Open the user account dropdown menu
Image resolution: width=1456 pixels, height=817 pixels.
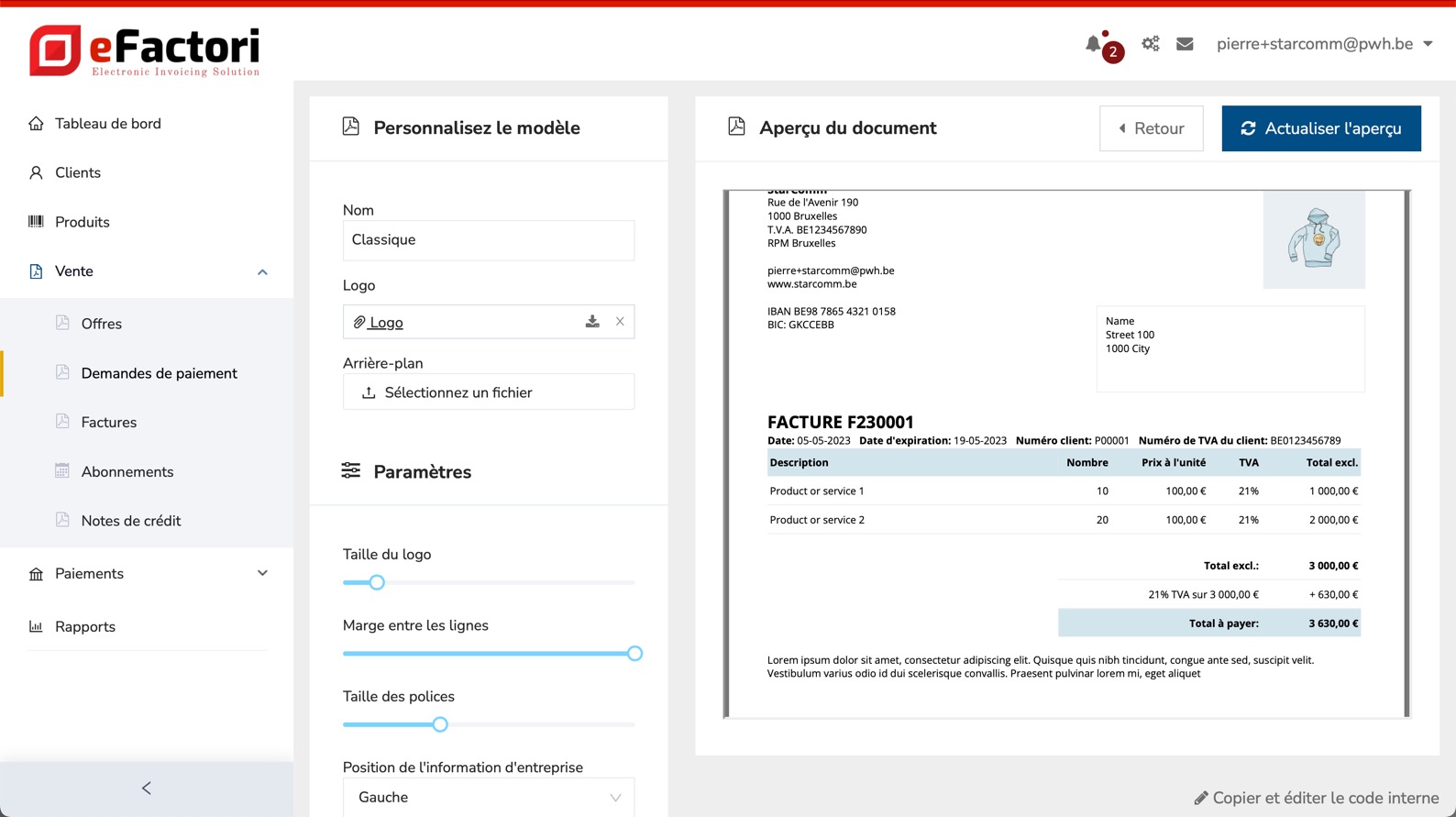[x=1324, y=44]
